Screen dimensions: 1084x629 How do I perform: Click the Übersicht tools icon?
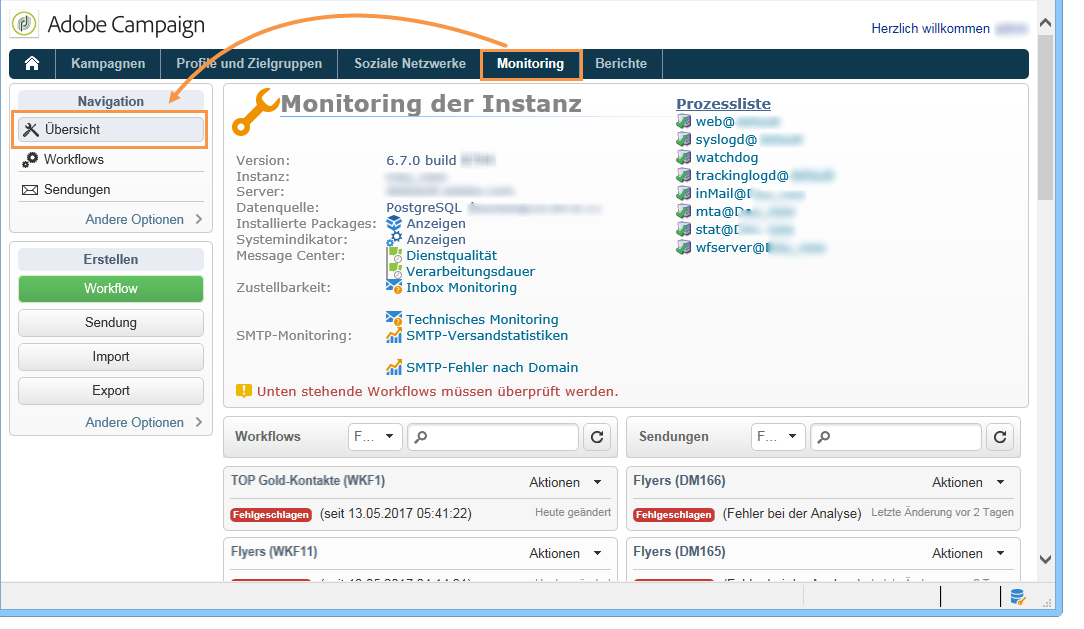point(31,129)
